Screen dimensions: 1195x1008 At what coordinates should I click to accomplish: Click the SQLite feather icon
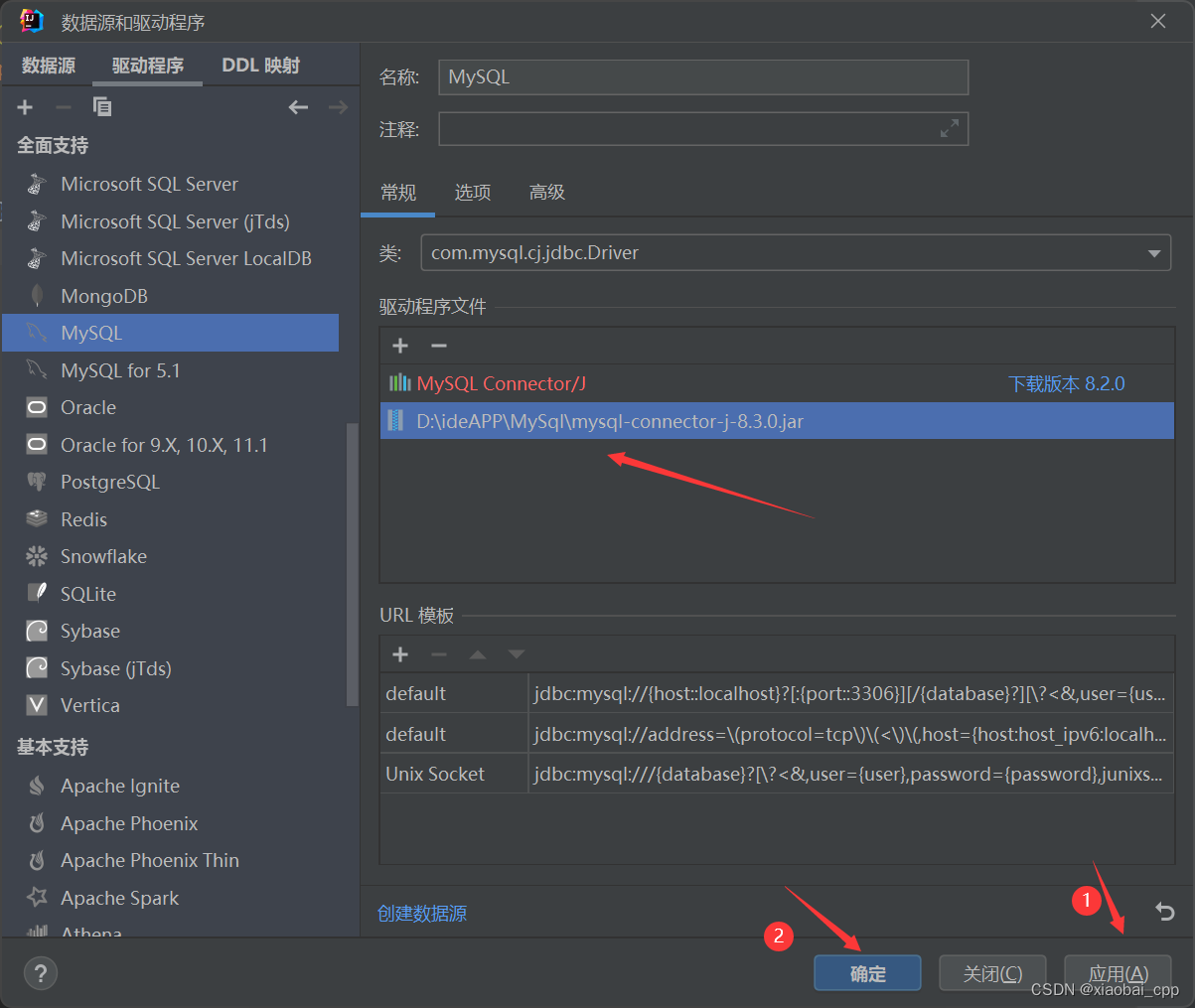(x=37, y=594)
